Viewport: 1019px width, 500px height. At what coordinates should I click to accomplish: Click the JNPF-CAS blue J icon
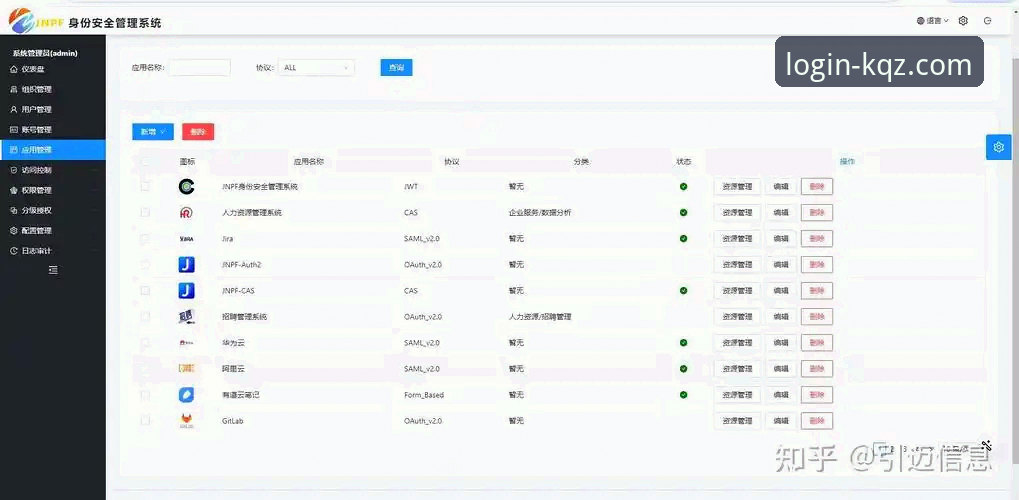187,291
